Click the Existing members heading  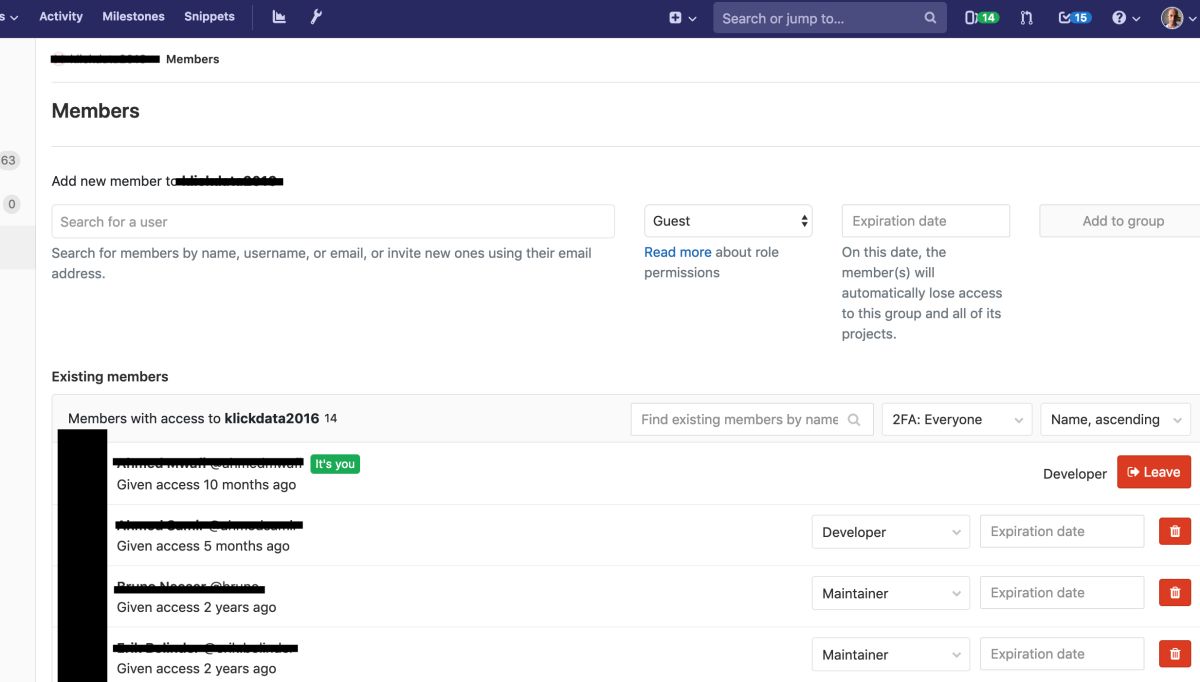coord(110,377)
